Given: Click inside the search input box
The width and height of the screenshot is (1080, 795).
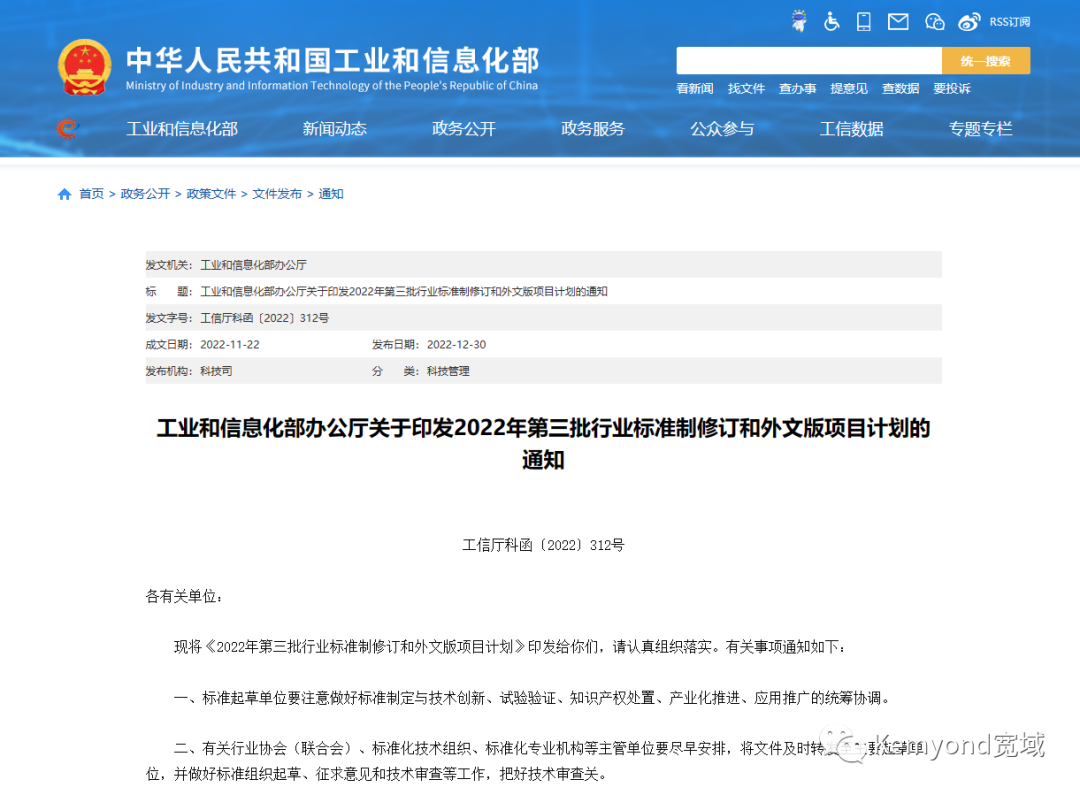Looking at the screenshot, I should click(x=810, y=60).
